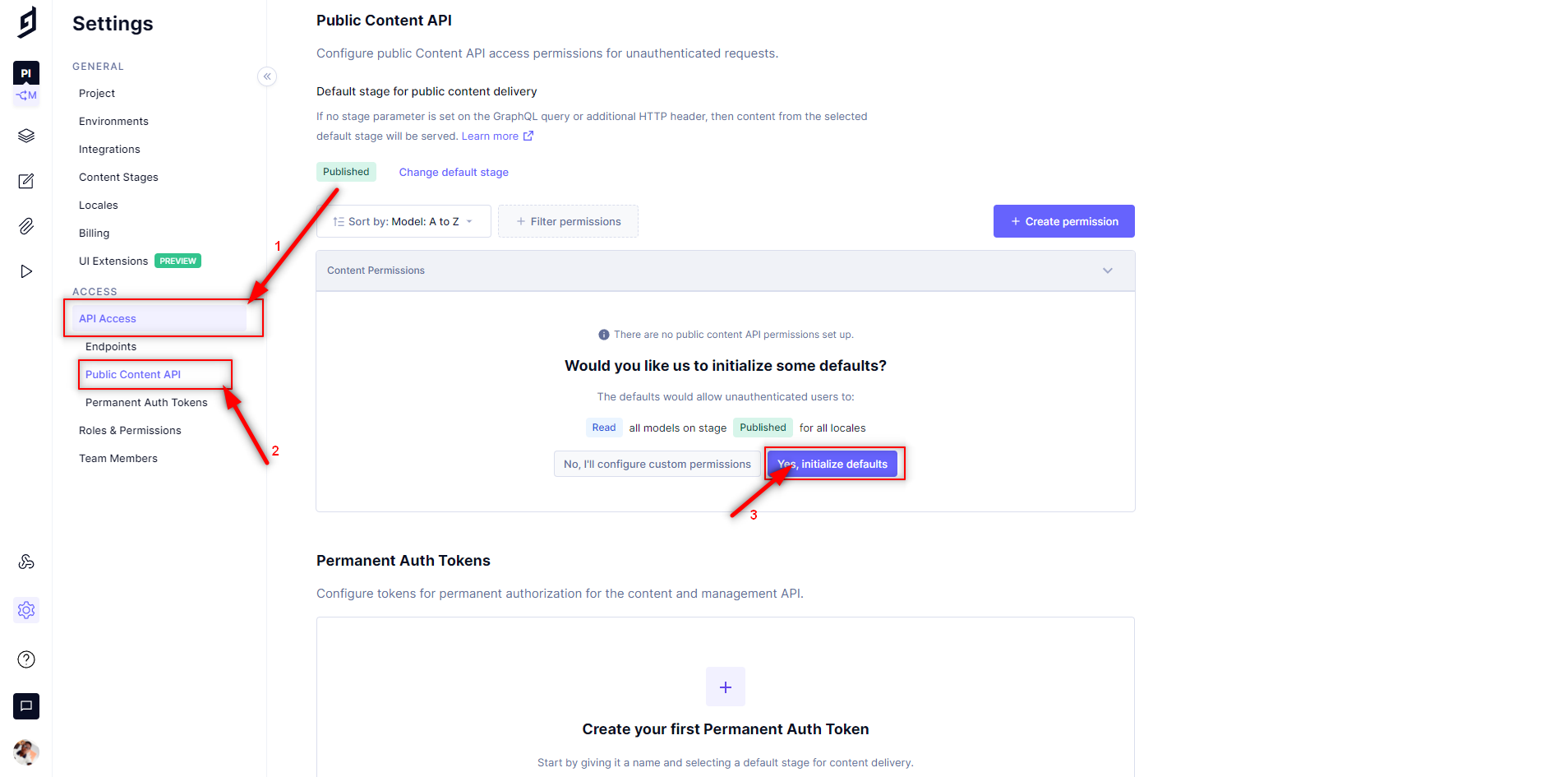
Task: Choose Yes, initialize defaults
Action: pos(832,463)
